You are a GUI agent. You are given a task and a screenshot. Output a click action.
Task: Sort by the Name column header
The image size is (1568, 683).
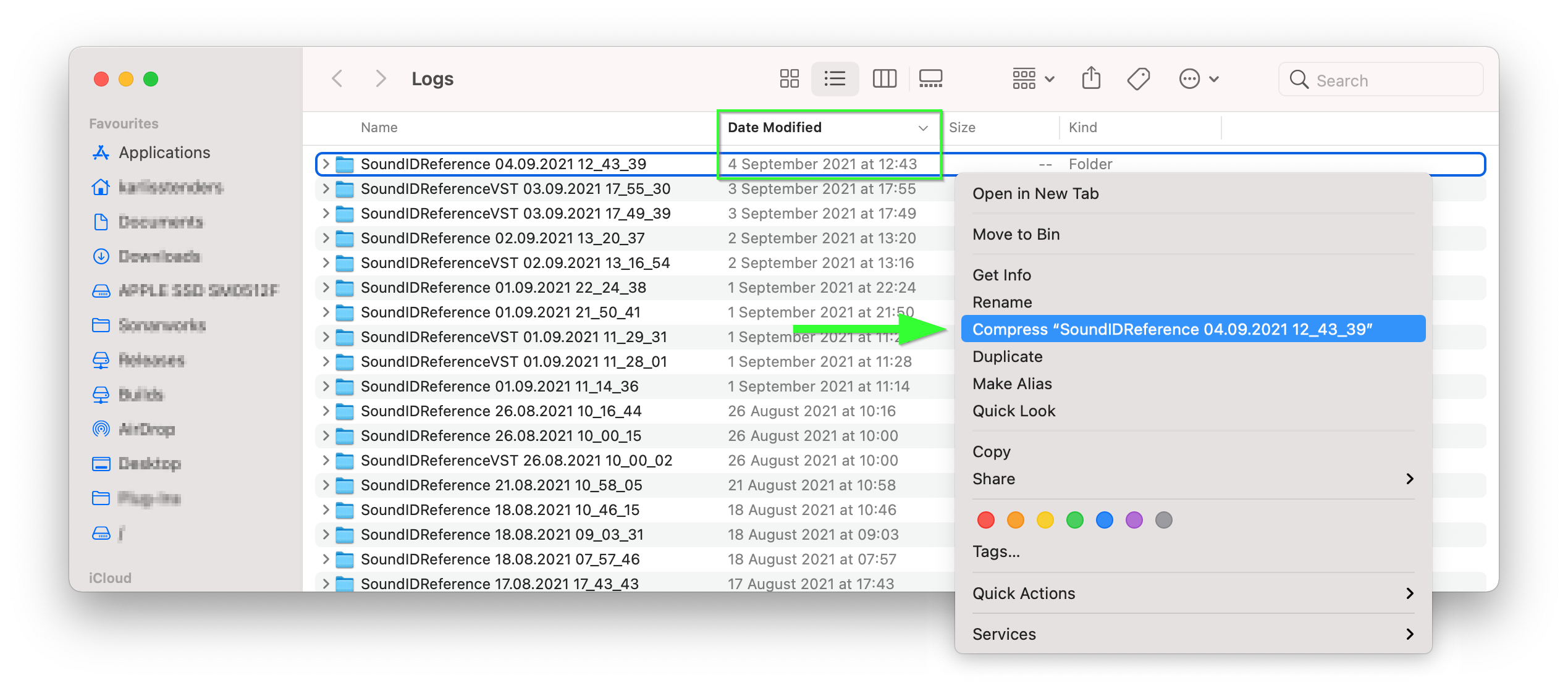379,128
